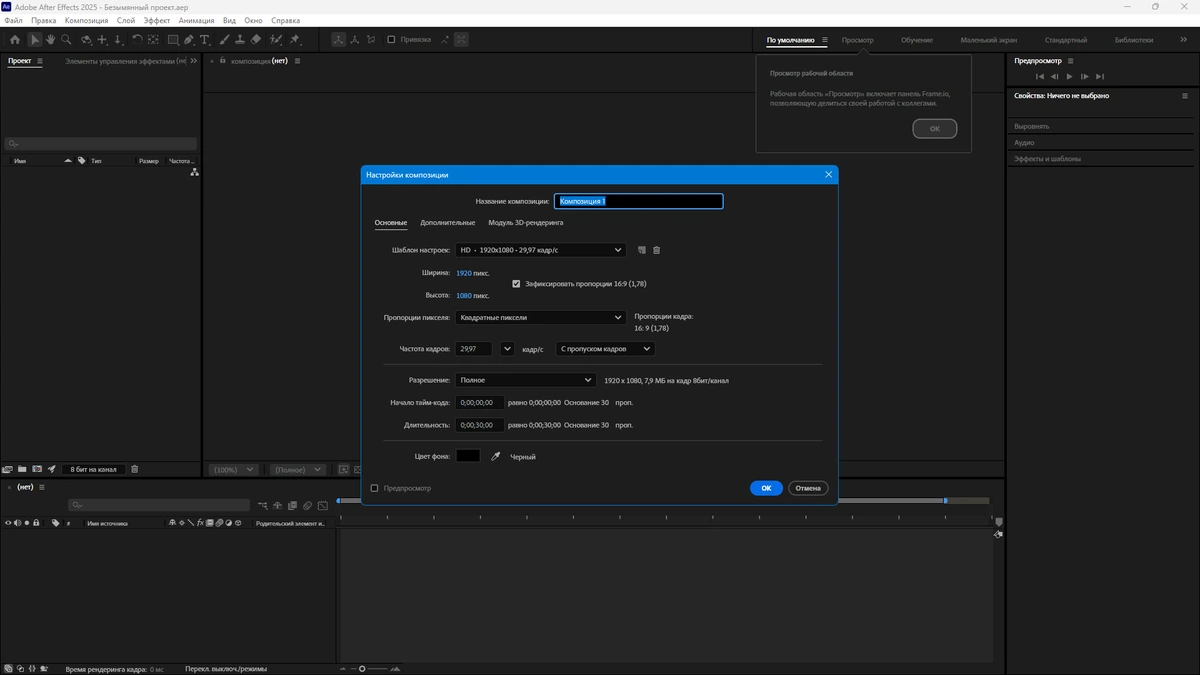Click the Project panel search field
This screenshot has height=675, width=1200.
pyautogui.click(x=100, y=144)
